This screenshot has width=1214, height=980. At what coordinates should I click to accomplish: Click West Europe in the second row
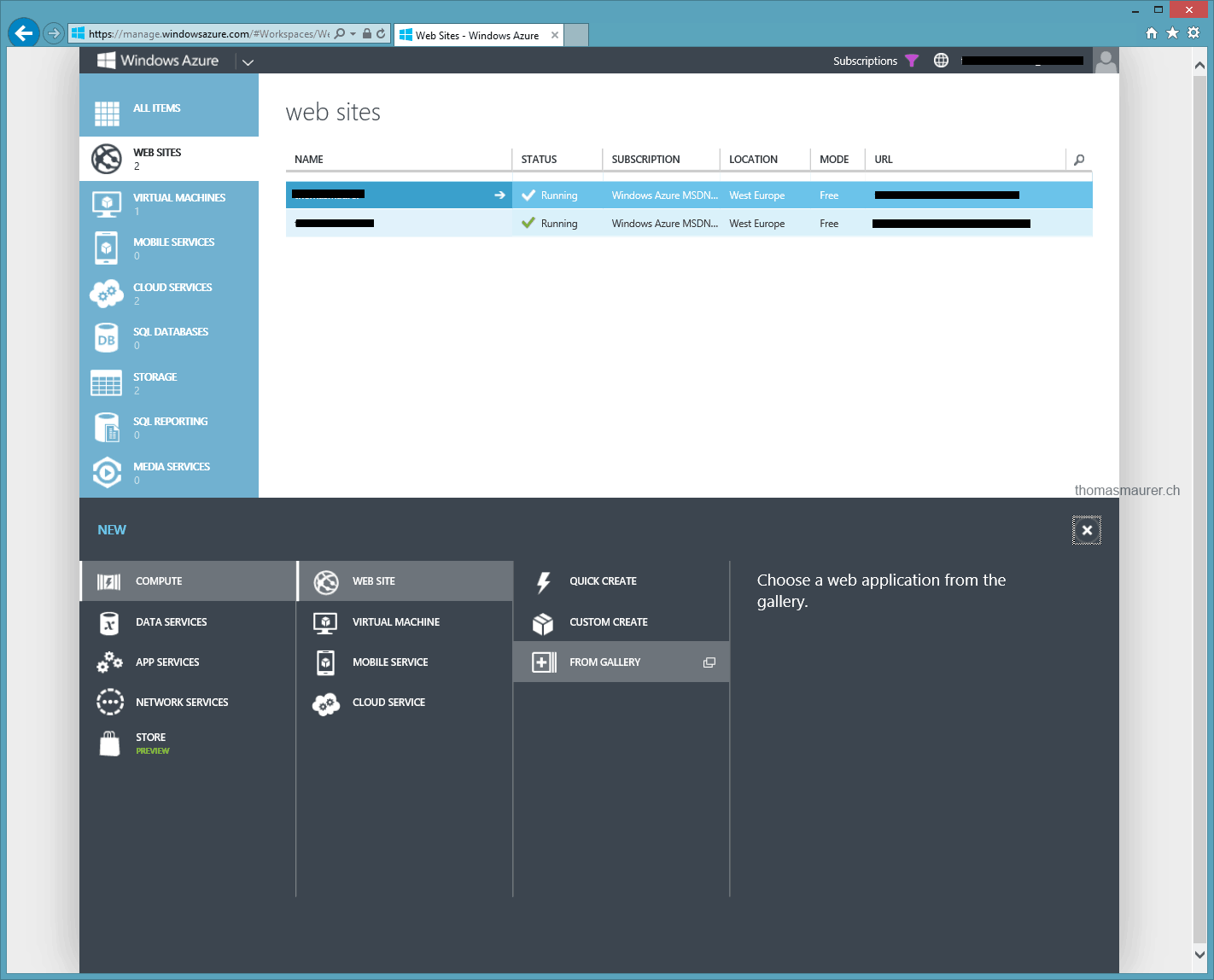756,224
